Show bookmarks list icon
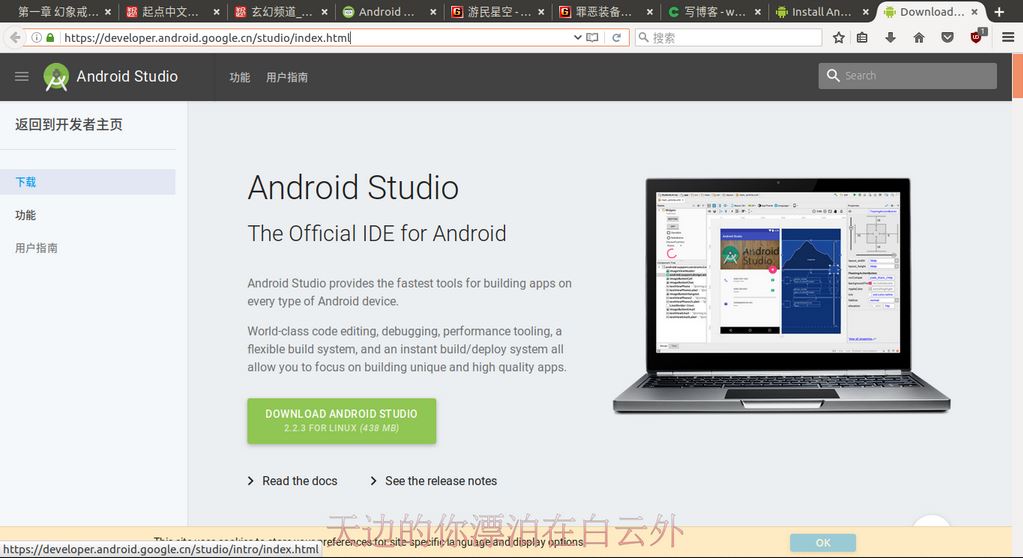1023x558 pixels. click(862, 38)
